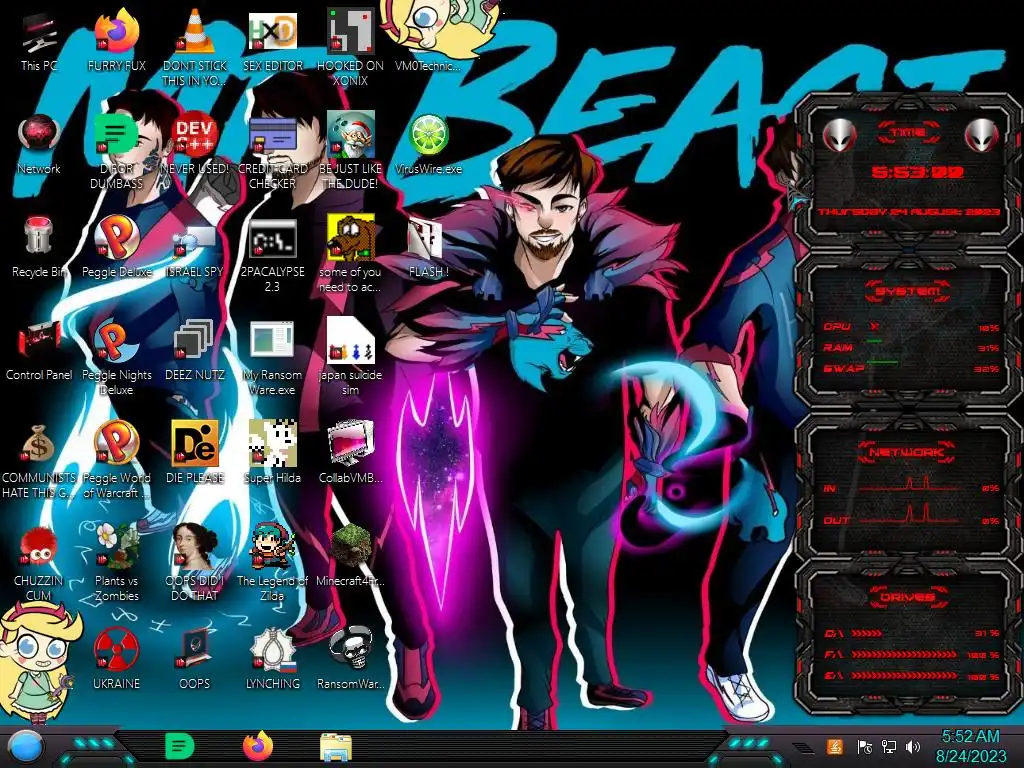The width and height of the screenshot is (1024, 768).
Task: Select the OOPS desktop shortcut
Action: point(195,660)
